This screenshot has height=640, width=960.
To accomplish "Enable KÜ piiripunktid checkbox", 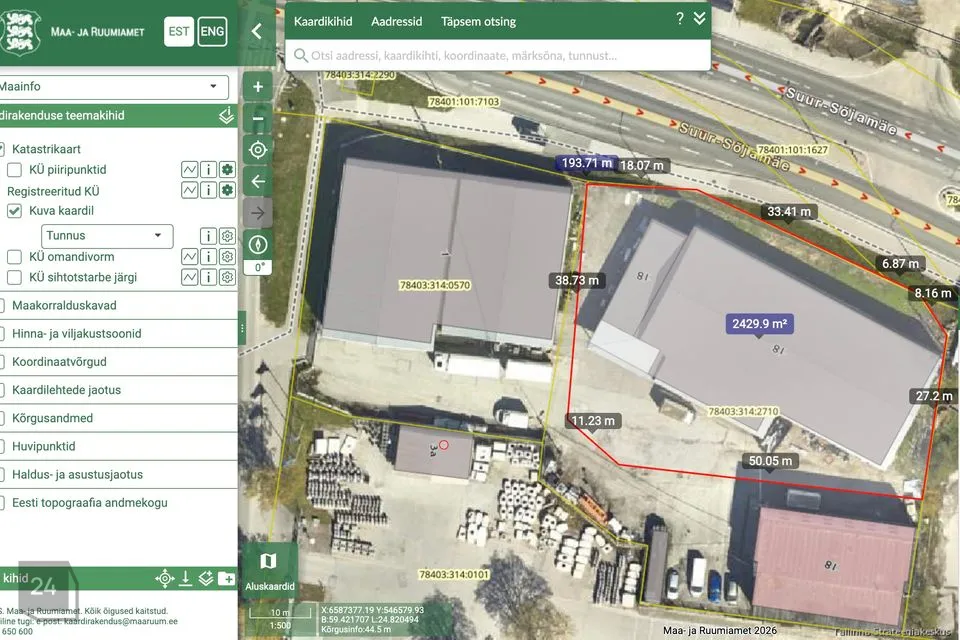I will [15, 170].
